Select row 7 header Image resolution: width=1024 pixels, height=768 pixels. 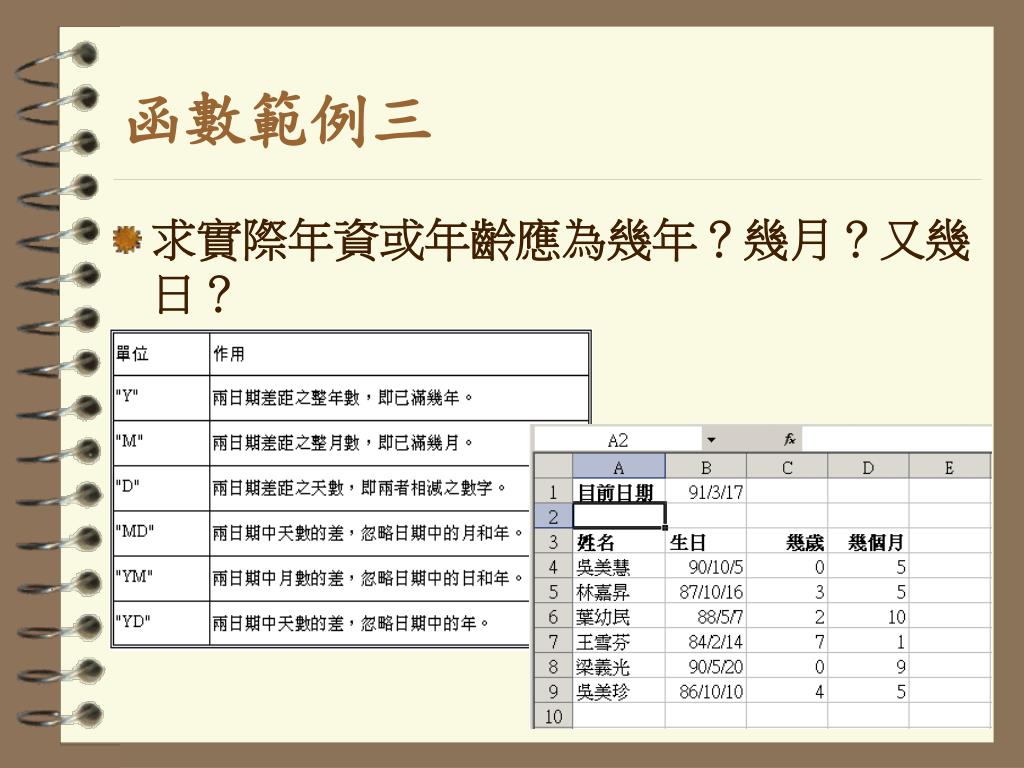(x=553, y=641)
